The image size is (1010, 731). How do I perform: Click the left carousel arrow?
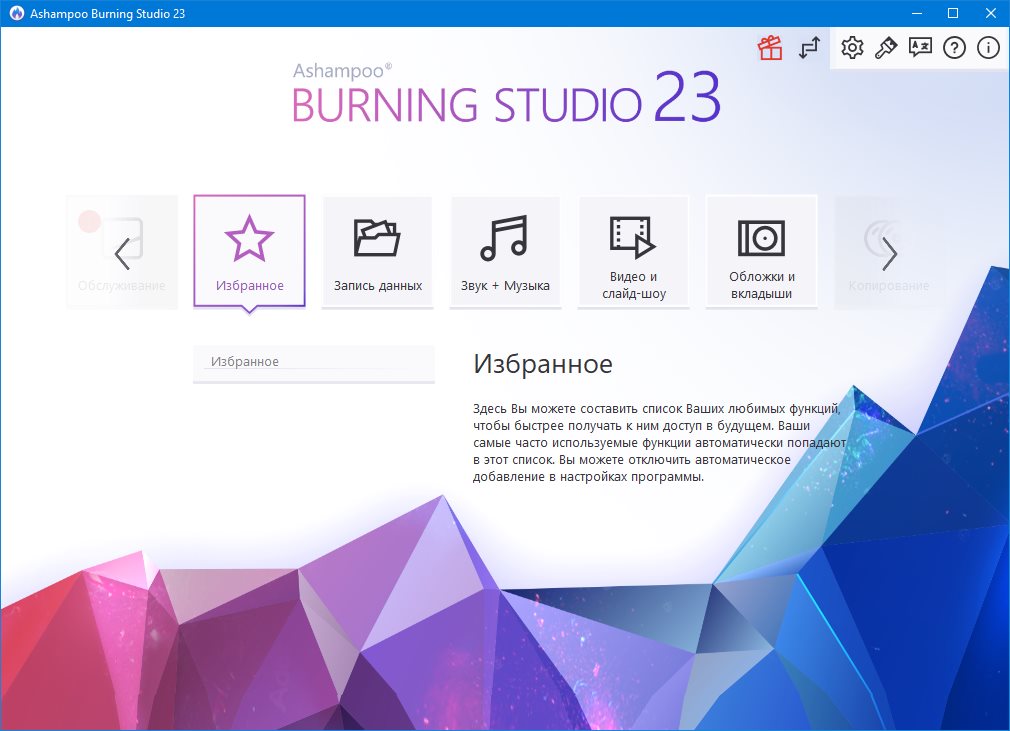click(x=122, y=254)
